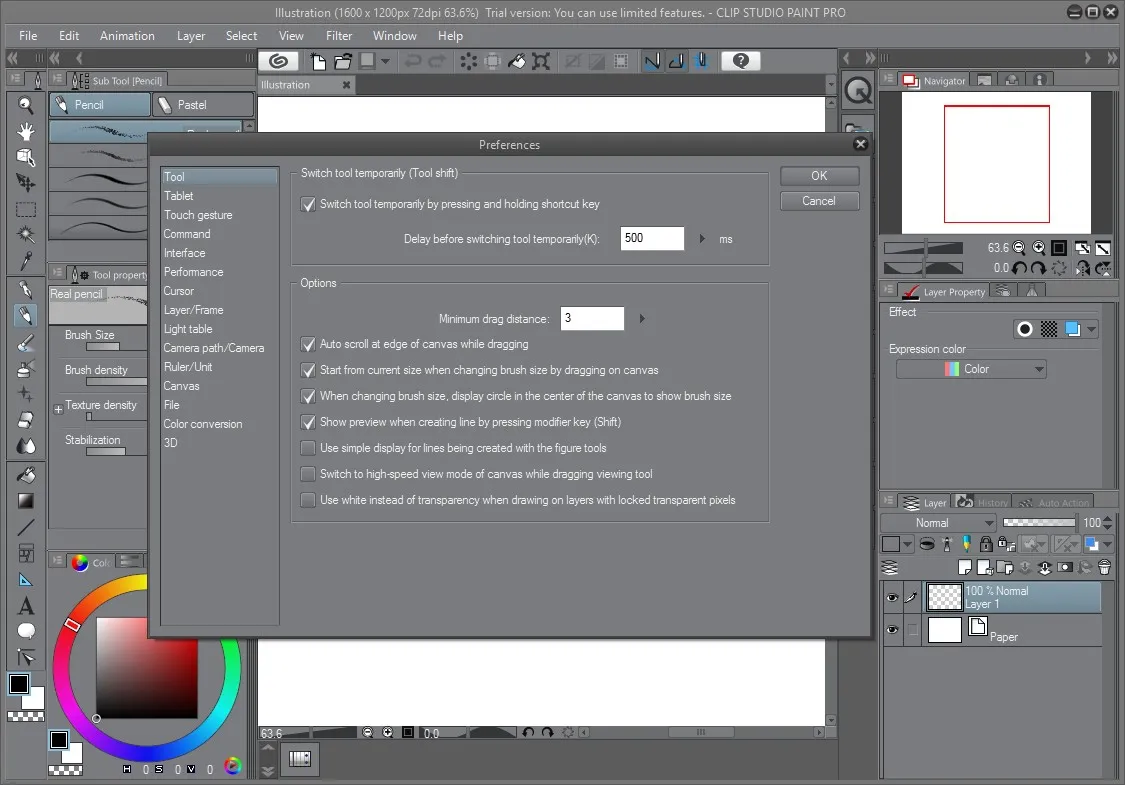This screenshot has height=785, width=1125.
Task: Open the Normal blending mode dropdown
Action: [x=938, y=523]
